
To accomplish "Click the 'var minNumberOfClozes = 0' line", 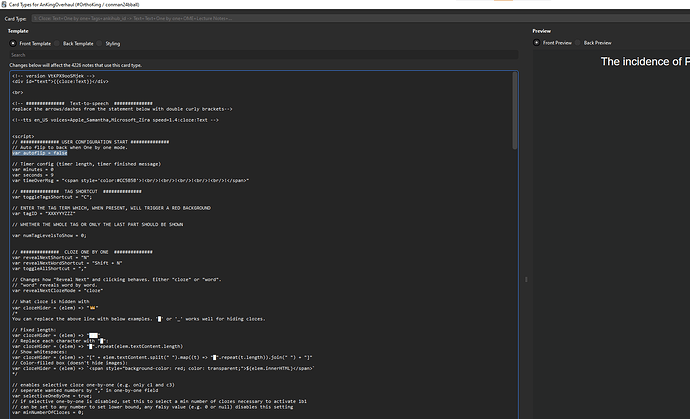I will click(x=48, y=410).
